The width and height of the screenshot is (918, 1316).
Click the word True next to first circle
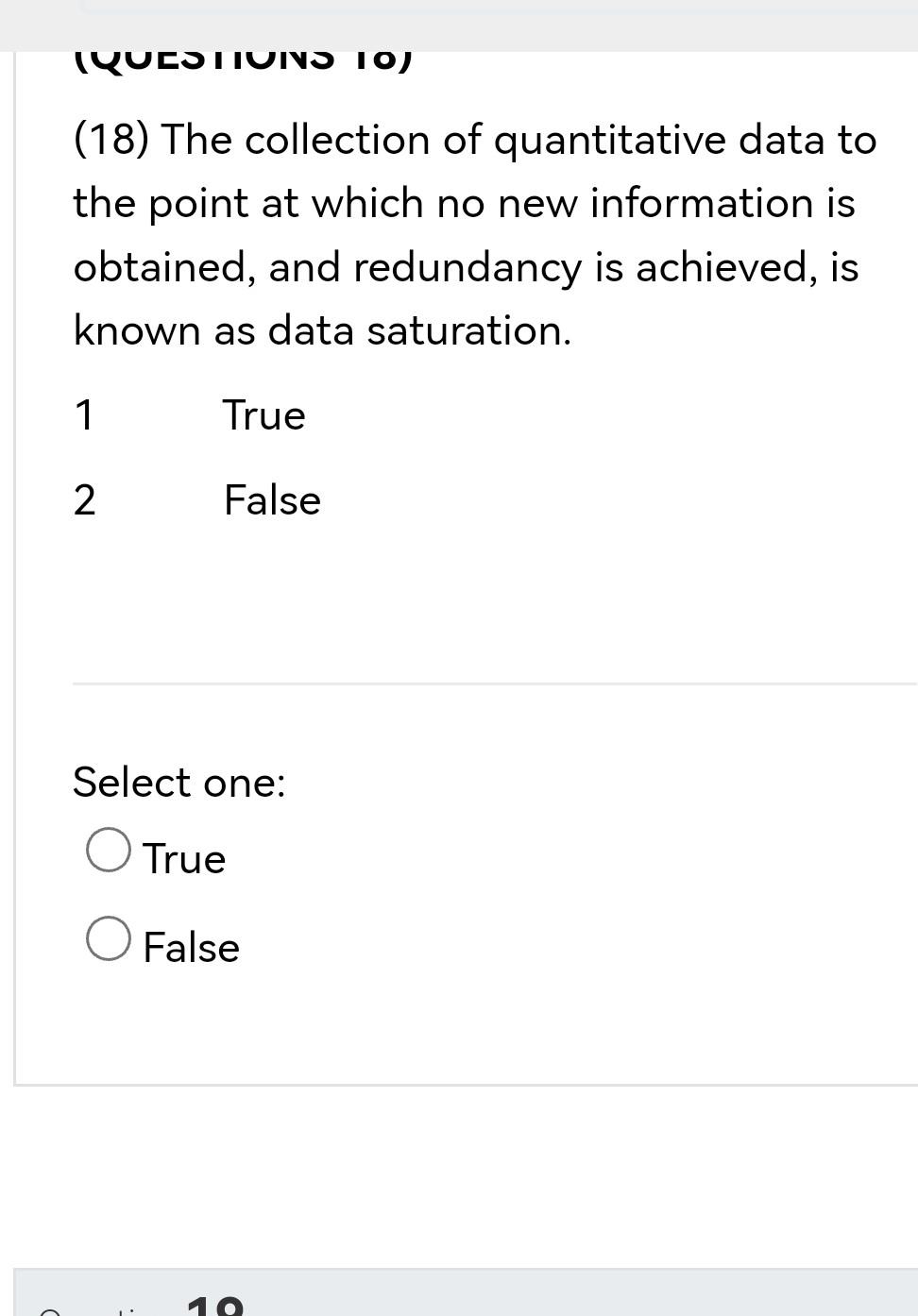(184, 858)
